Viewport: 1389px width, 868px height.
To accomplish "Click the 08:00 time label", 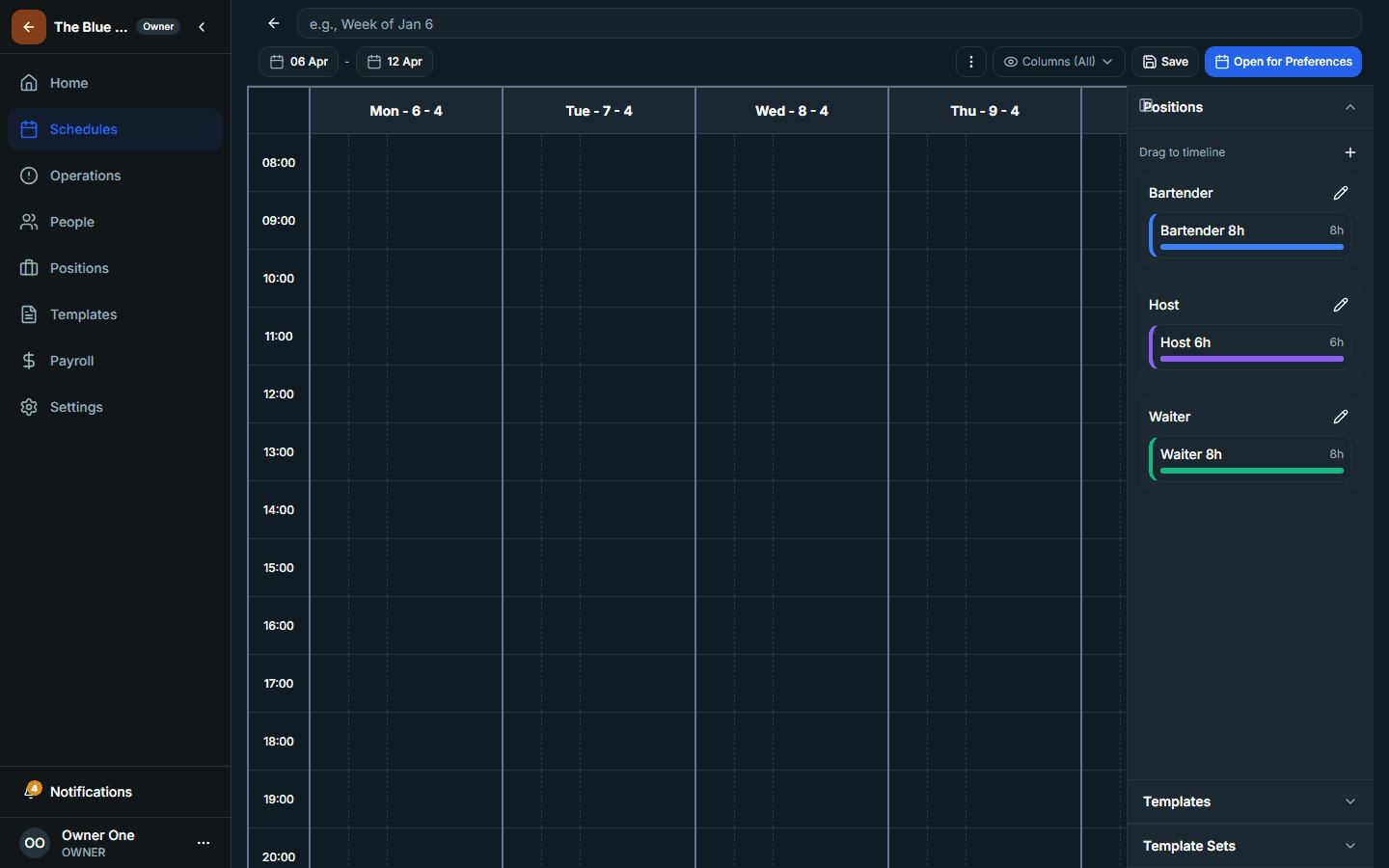I will (x=279, y=163).
